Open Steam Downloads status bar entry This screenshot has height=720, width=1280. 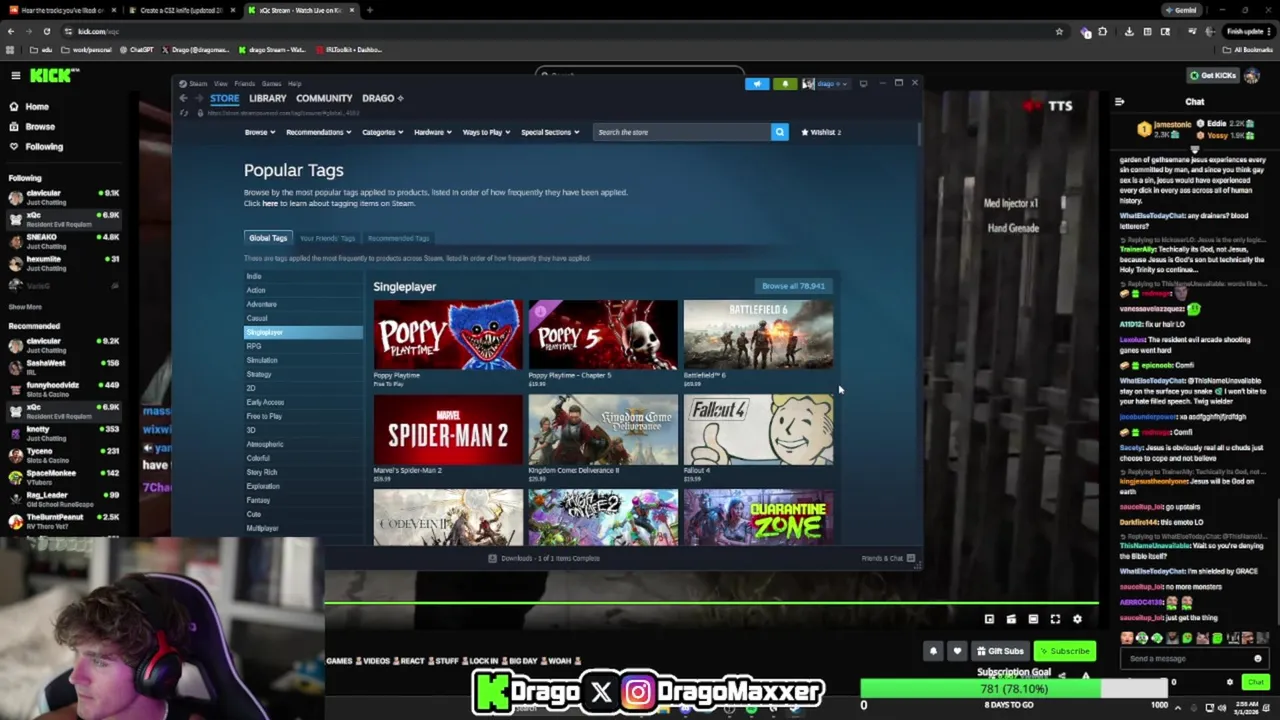click(x=544, y=558)
